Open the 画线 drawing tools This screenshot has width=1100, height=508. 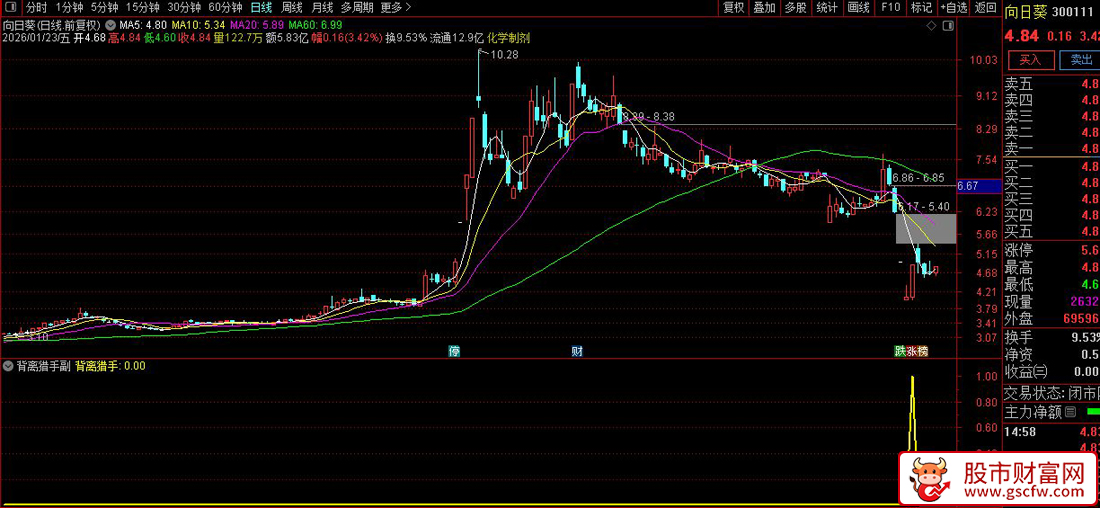click(858, 8)
